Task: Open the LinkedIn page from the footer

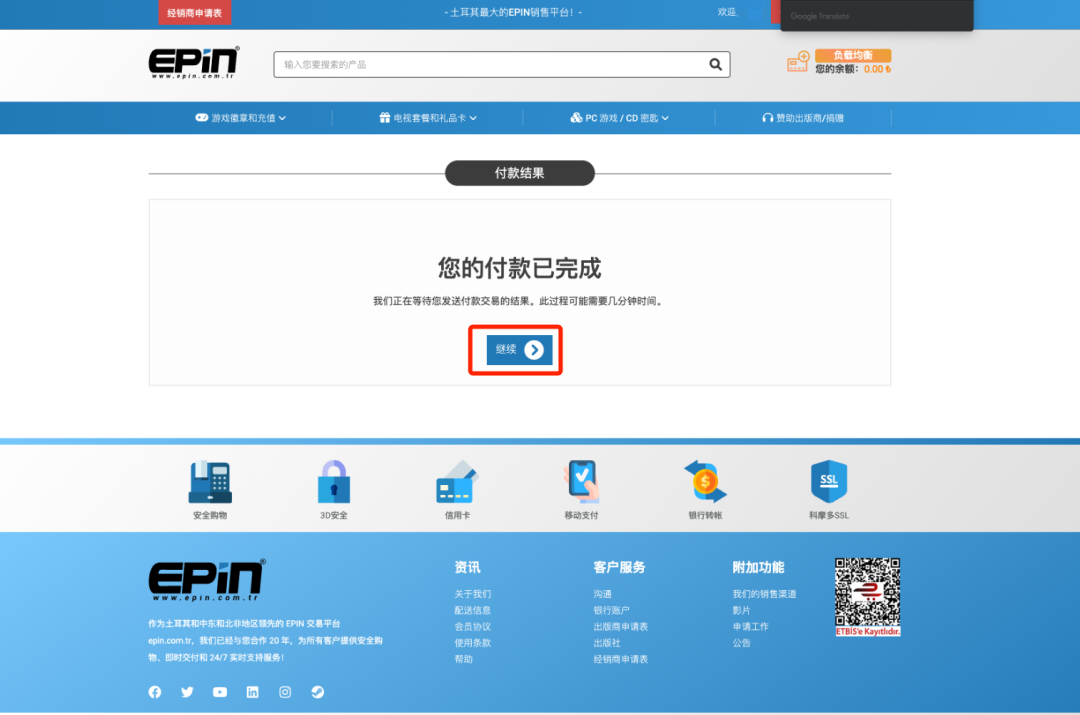Action: pyautogui.click(x=253, y=692)
